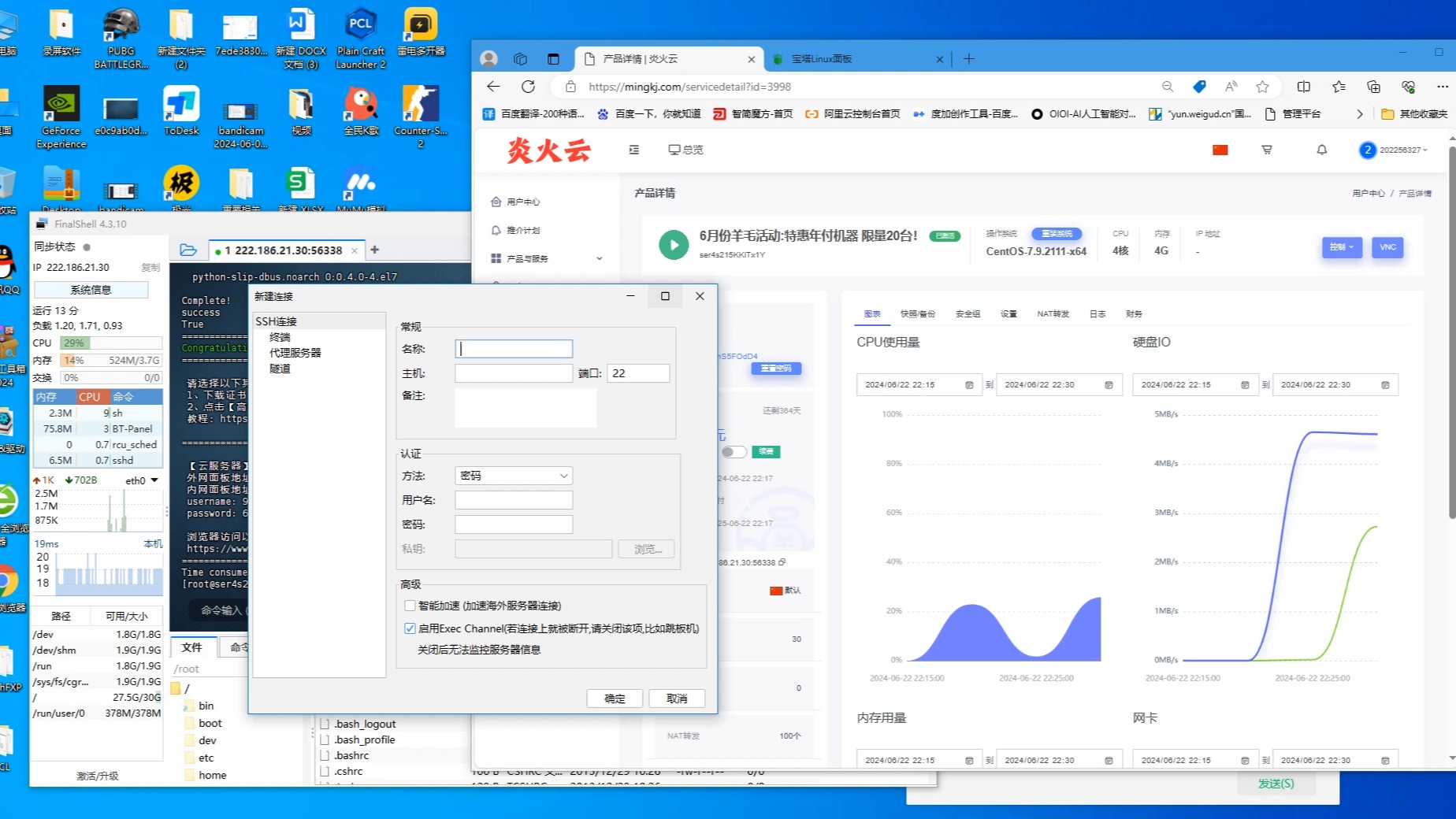The height and width of the screenshot is (819, 1456).
Task: Open the browser profile avatar
Action: pos(488,59)
